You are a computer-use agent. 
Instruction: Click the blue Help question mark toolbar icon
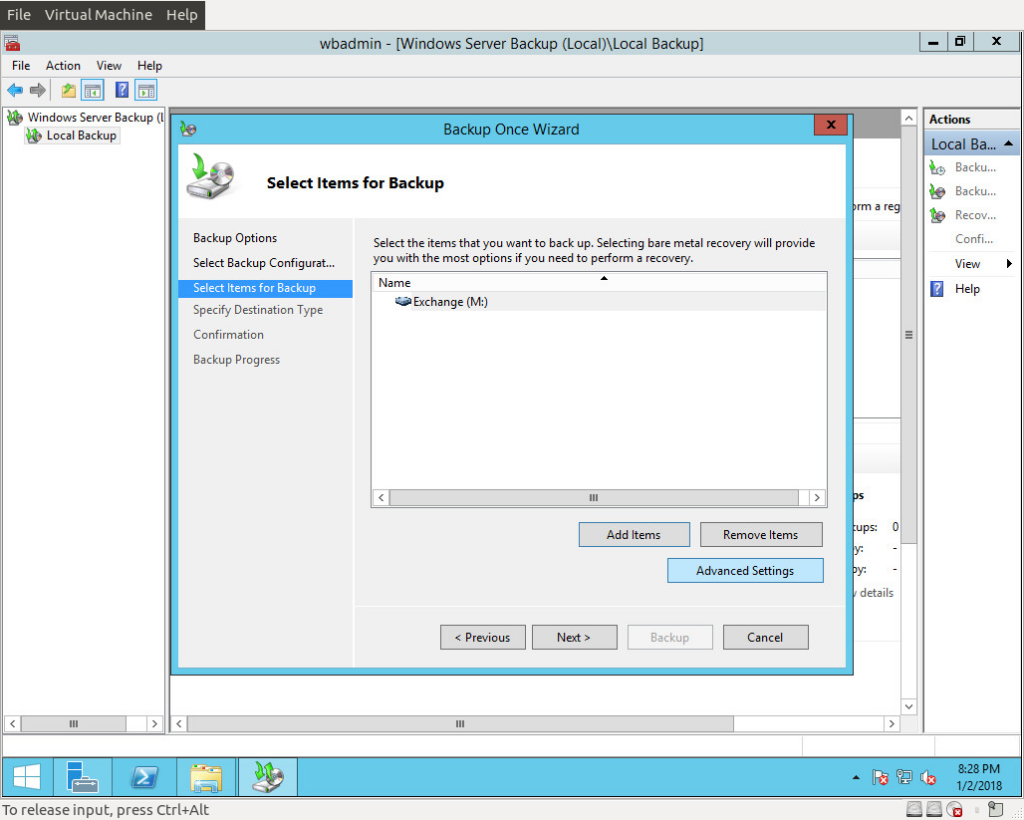pyautogui.click(x=121, y=89)
